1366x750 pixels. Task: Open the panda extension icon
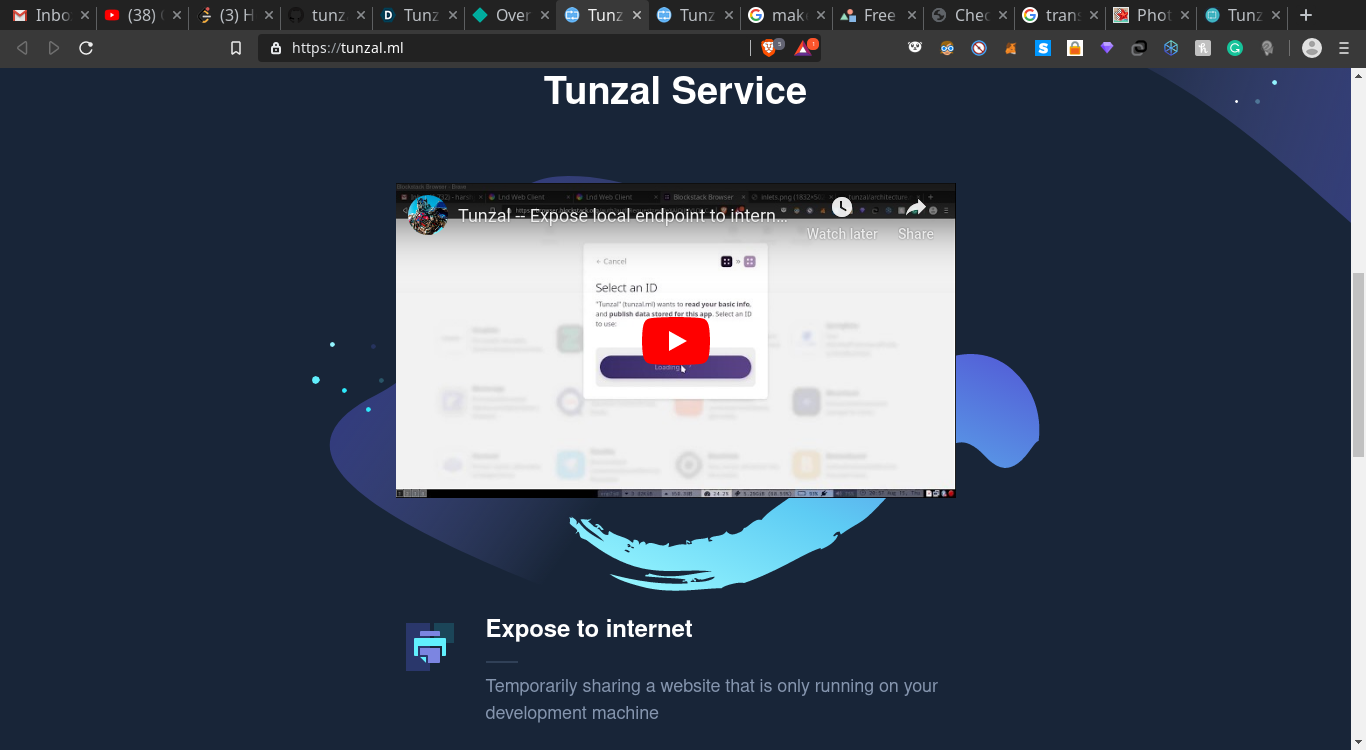(x=915, y=47)
